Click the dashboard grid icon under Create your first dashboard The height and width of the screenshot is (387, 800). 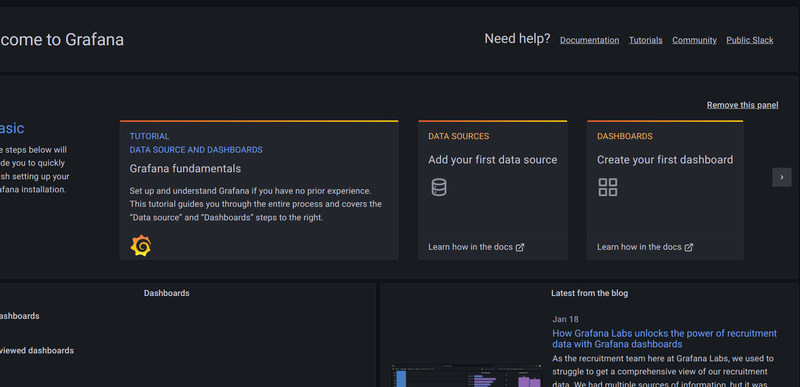click(x=608, y=187)
